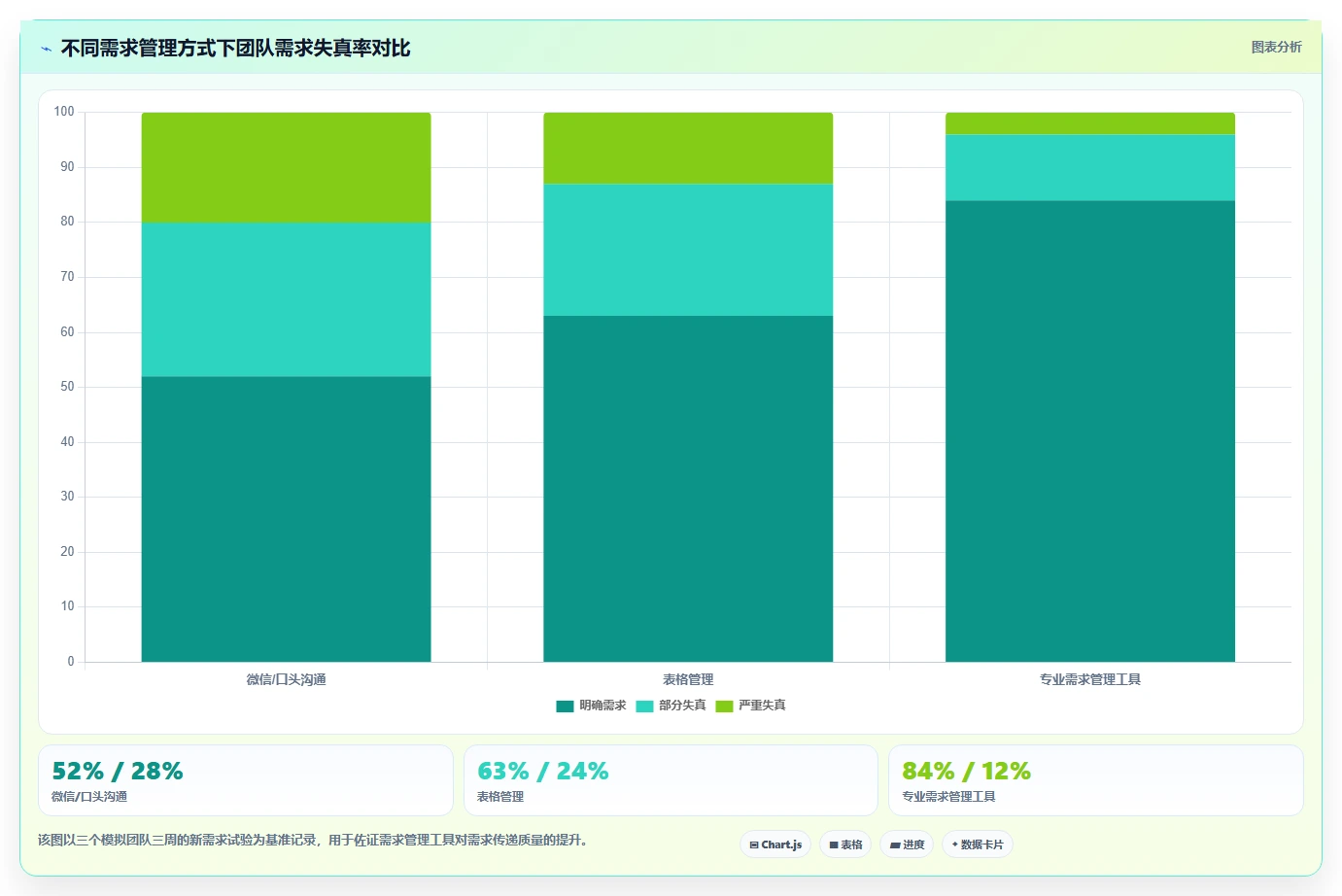Click the 微信/口头沟通 x-axis label
1342x896 pixels.
click(x=286, y=679)
